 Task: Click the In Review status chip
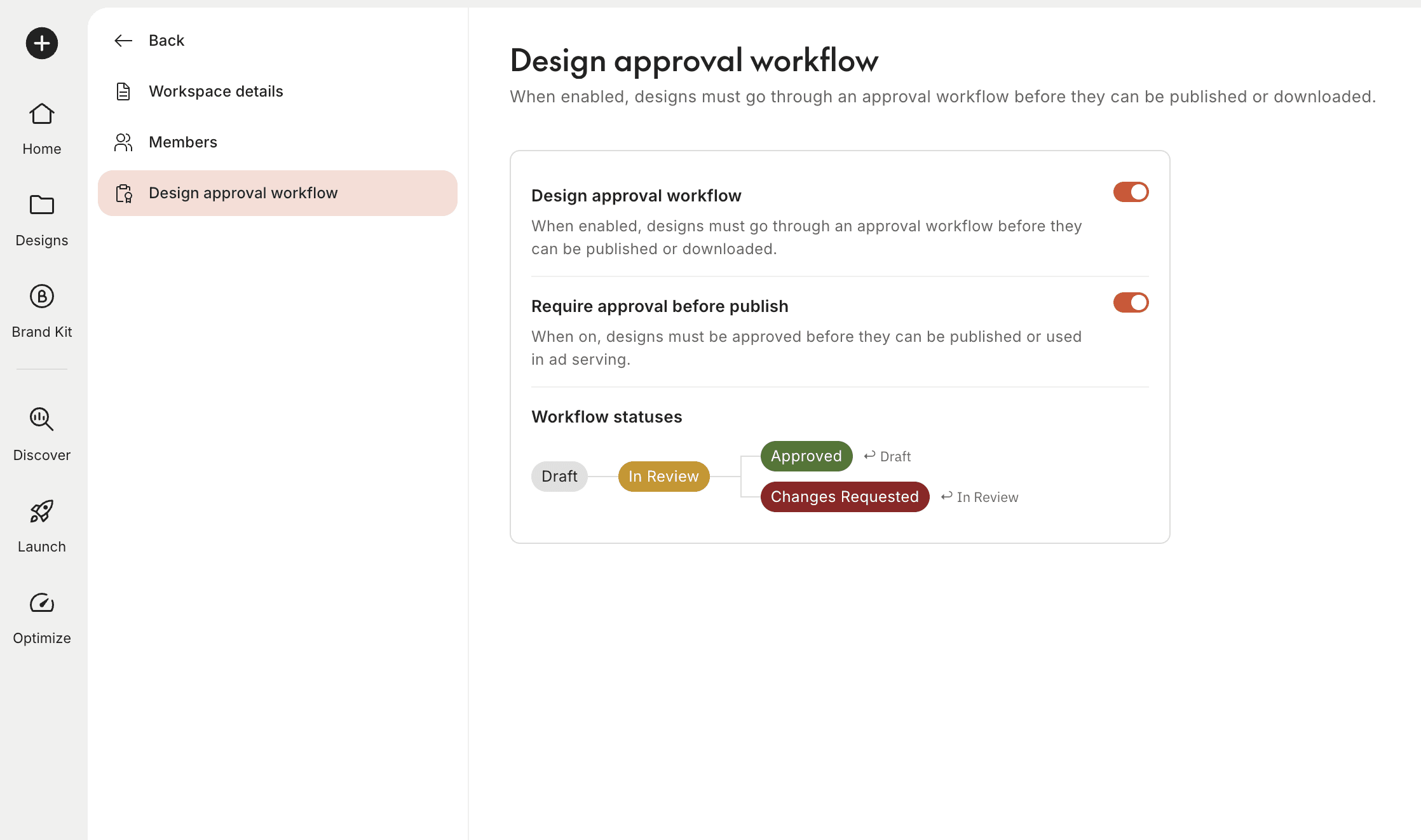point(663,476)
